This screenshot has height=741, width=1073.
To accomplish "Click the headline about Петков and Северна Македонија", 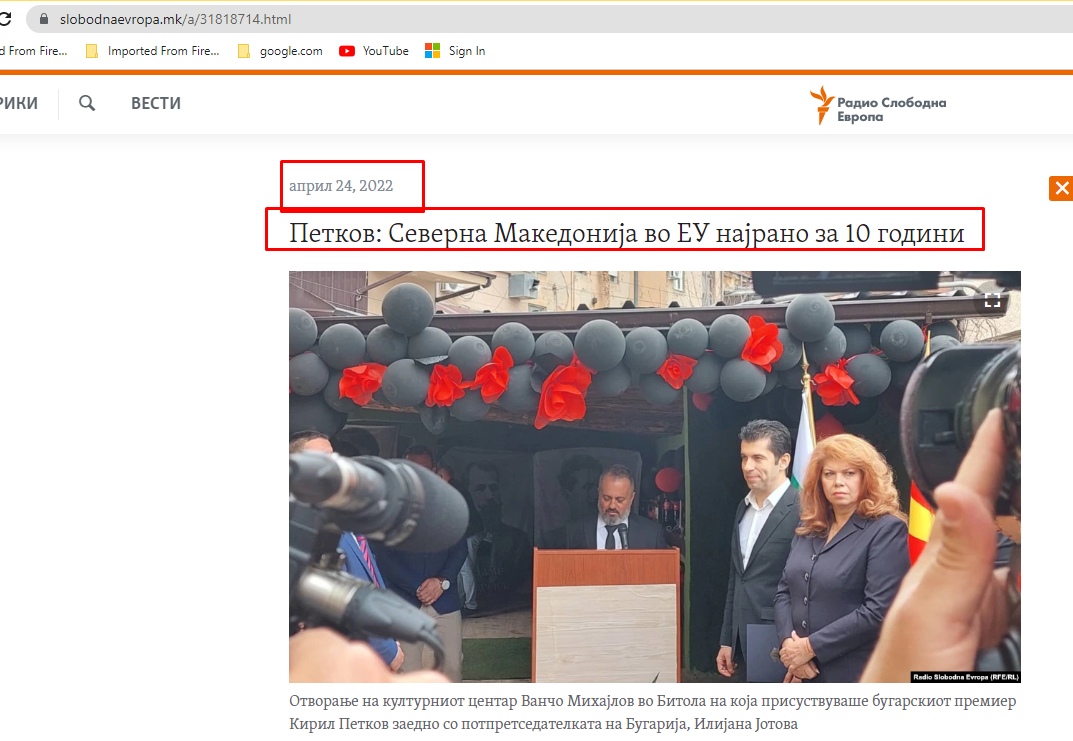I will click(626, 234).
